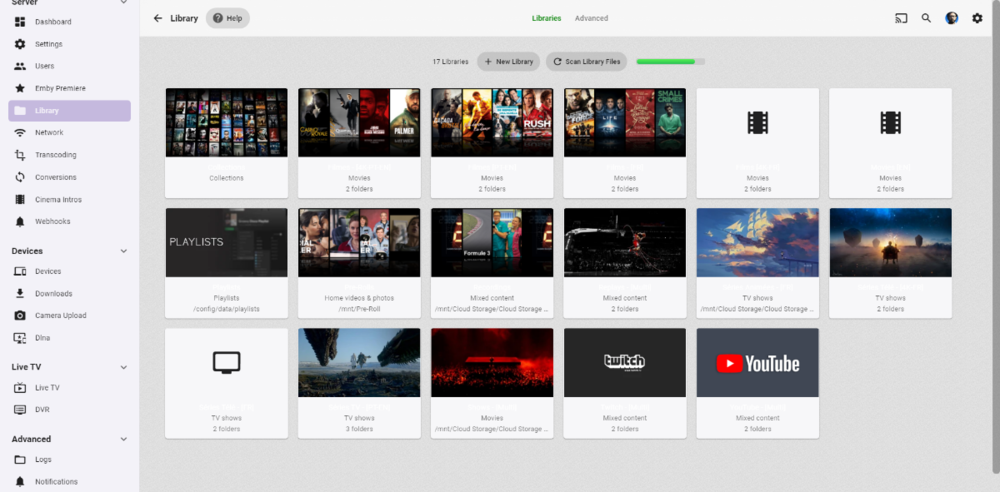Image resolution: width=1000 pixels, height=492 pixels.
Task: Open the YouTube library card
Action: 758,383
